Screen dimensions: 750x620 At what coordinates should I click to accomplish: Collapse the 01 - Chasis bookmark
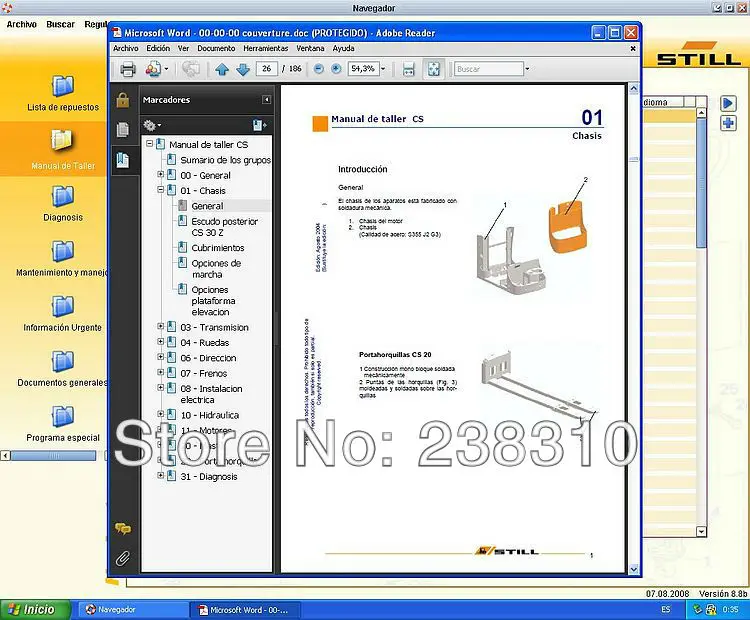[x=161, y=190]
